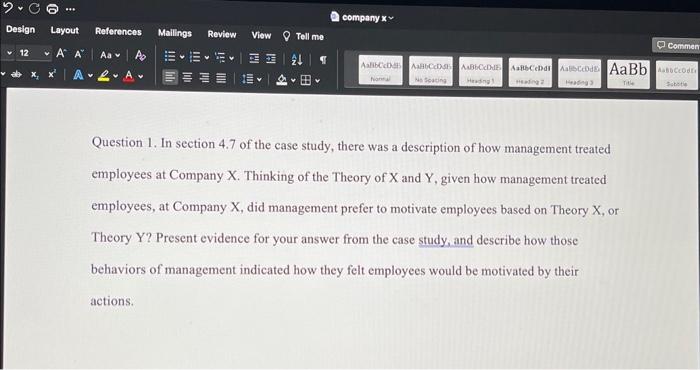Click the multilevel list icon
The height and width of the screenshot is (370, 700).
220,58
